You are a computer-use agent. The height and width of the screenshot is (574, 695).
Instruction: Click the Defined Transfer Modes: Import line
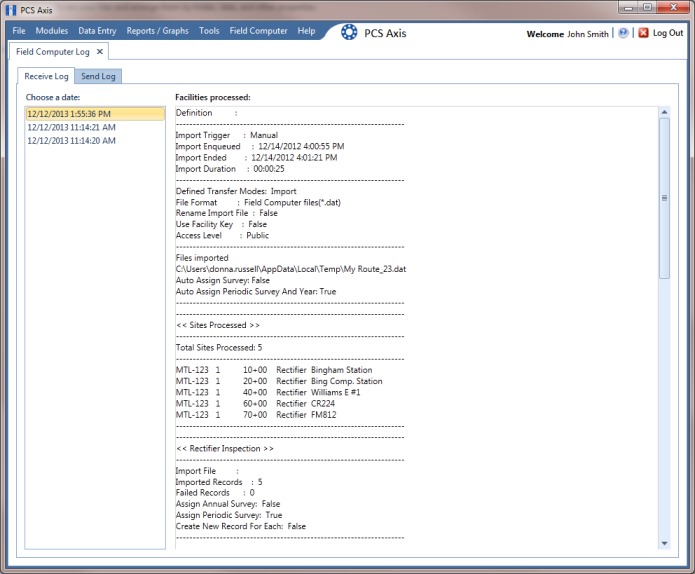236,191
